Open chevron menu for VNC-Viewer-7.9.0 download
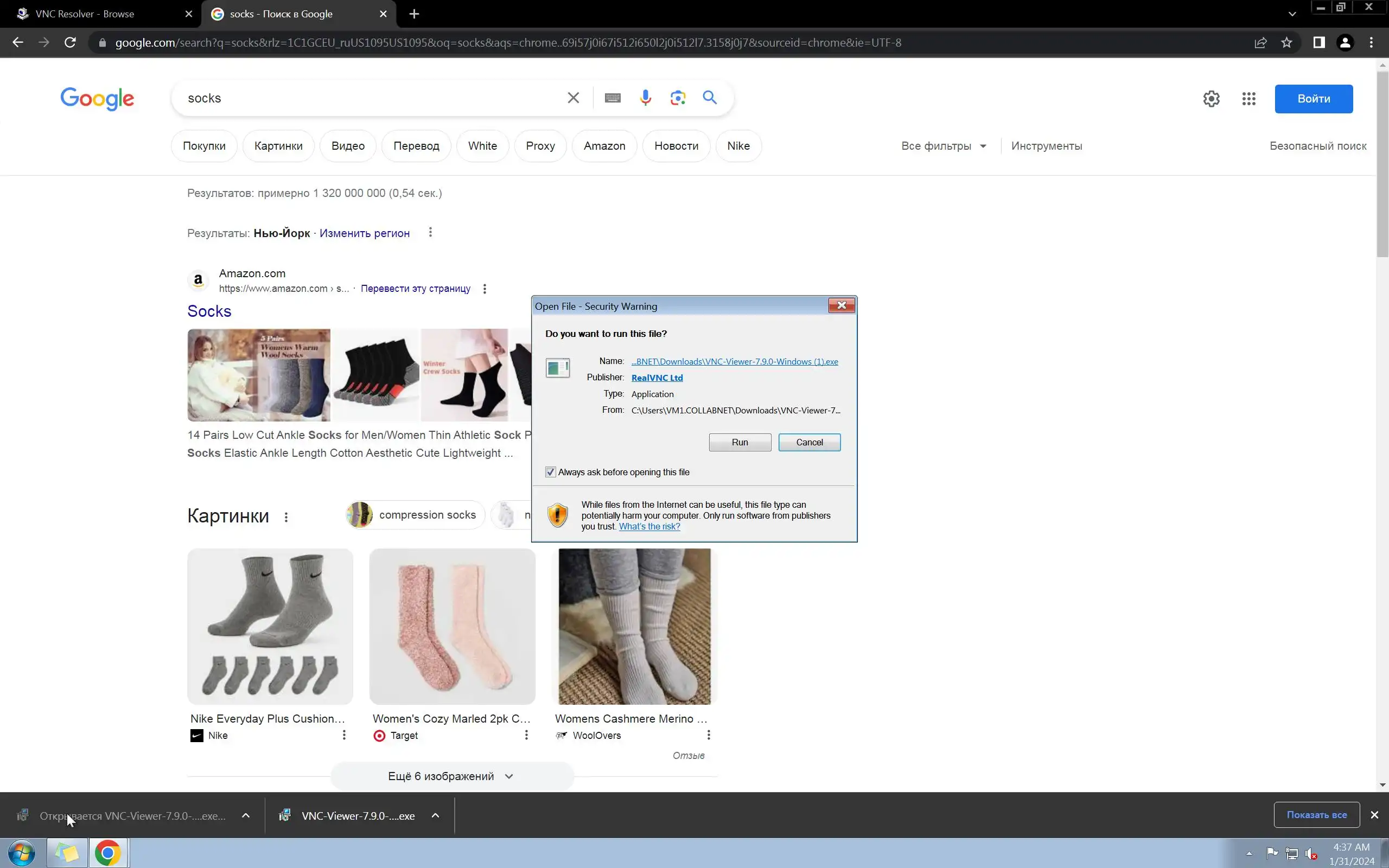Screen dimensions: 1389x868 (435, 815)
